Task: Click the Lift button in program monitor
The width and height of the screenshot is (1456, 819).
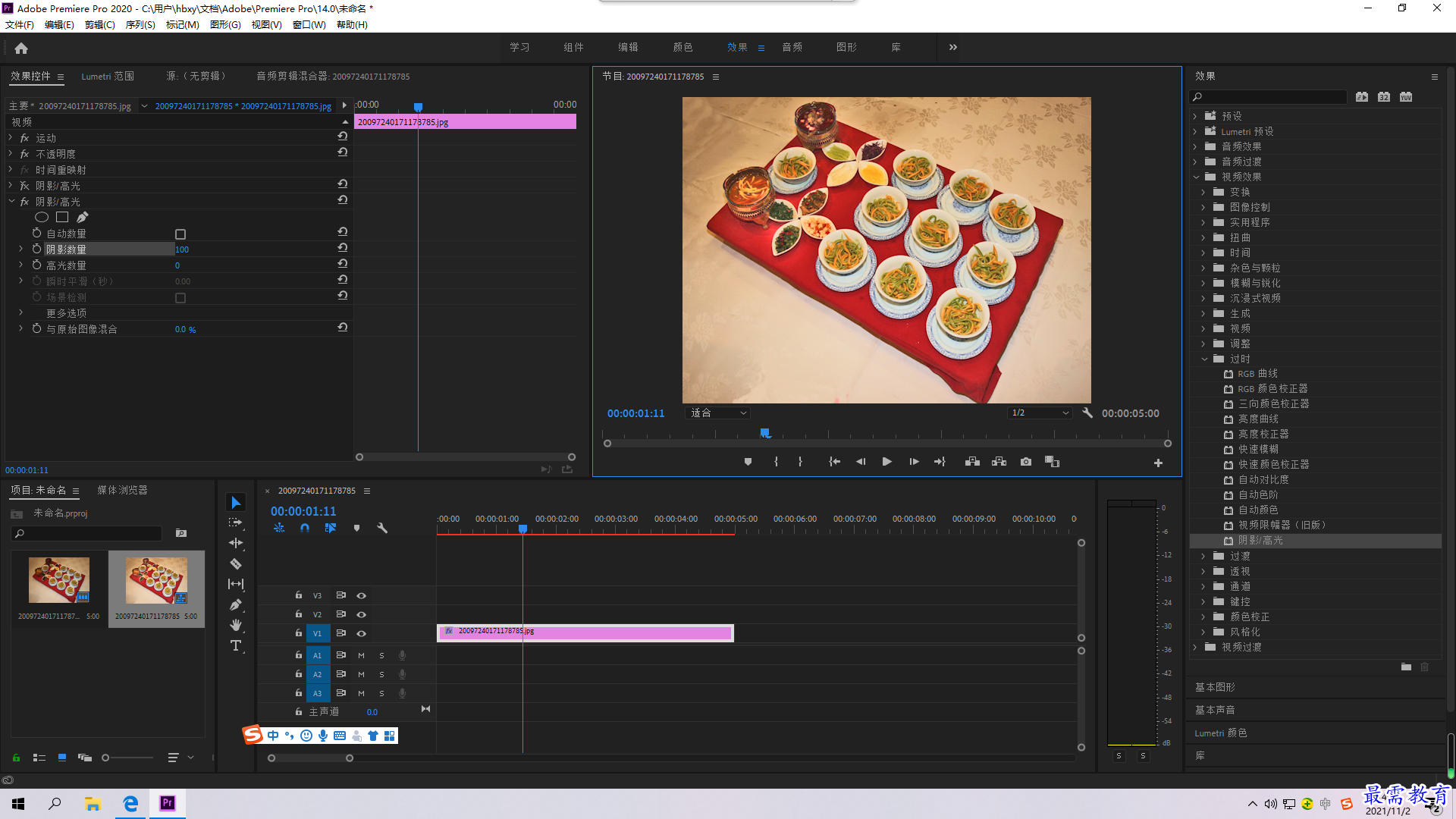Action: pyautogui.click(x=972, y=462)
